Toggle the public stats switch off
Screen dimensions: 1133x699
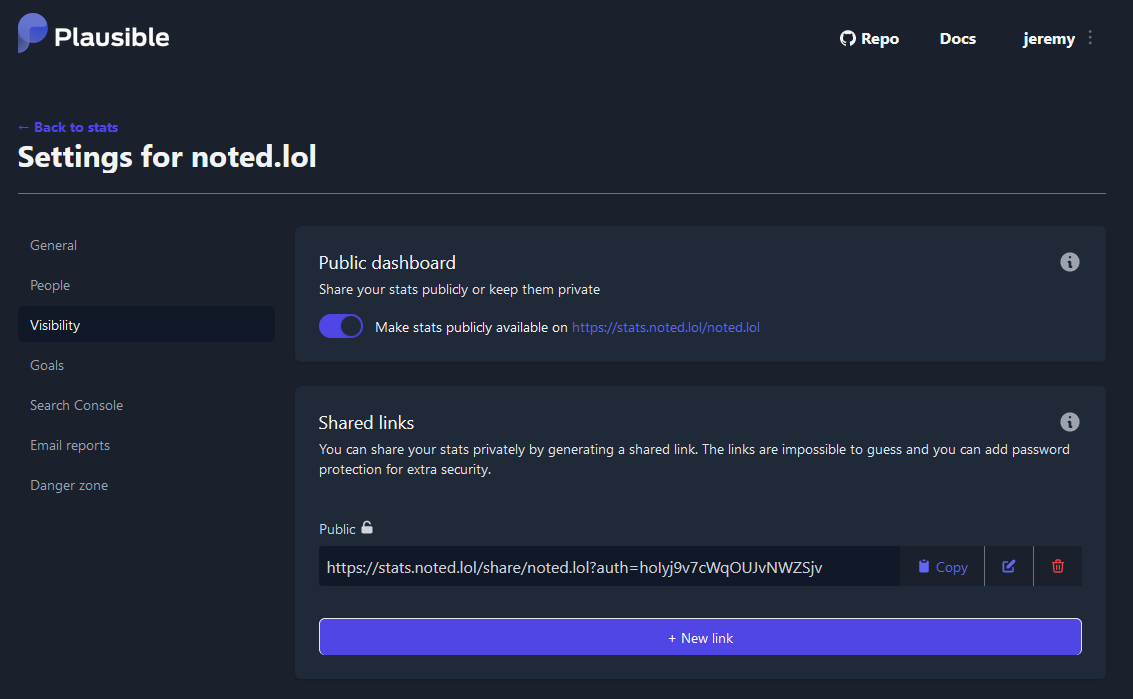(x=341, y=326)
